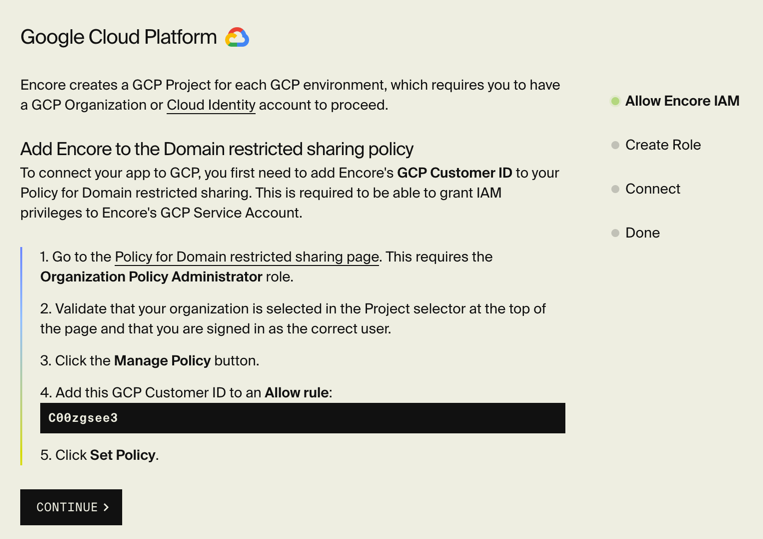The height and width of the screenshot is (539, 763).
Task: Open the Policy for Domain restricted sharing page link
Action: 247,257
